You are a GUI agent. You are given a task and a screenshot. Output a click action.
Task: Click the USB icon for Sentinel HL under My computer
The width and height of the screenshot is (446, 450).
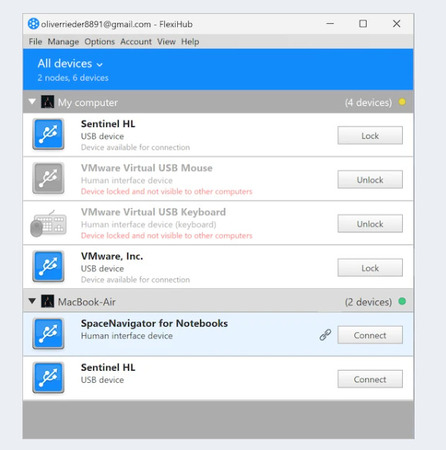[x=48, y=134]
